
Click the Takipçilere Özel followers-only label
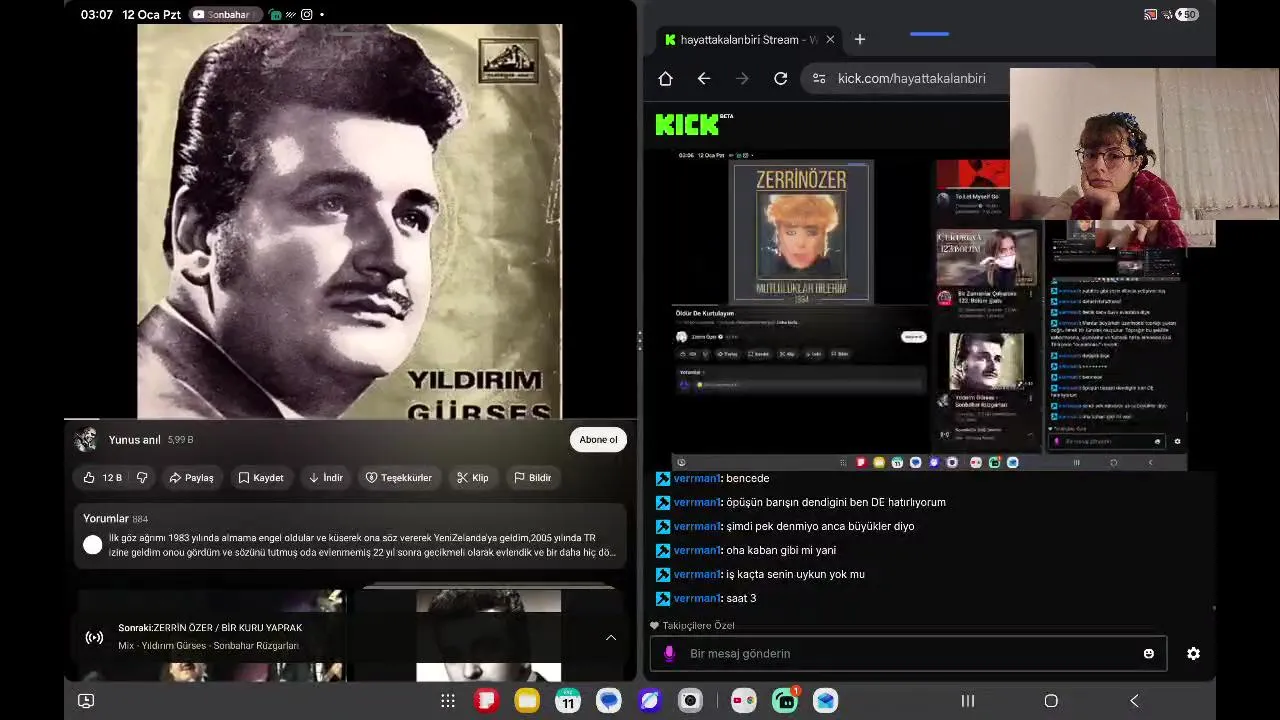698,625
